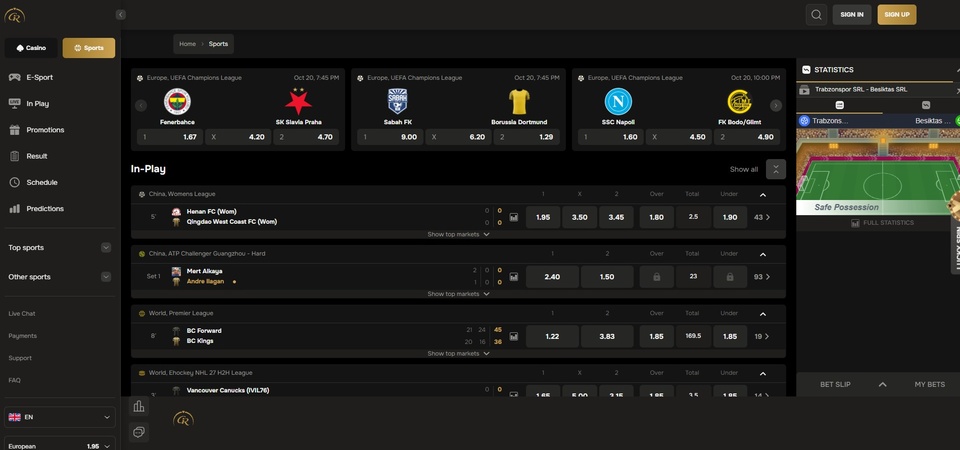Open the MY BETS tab

click(x=929, y=384)
